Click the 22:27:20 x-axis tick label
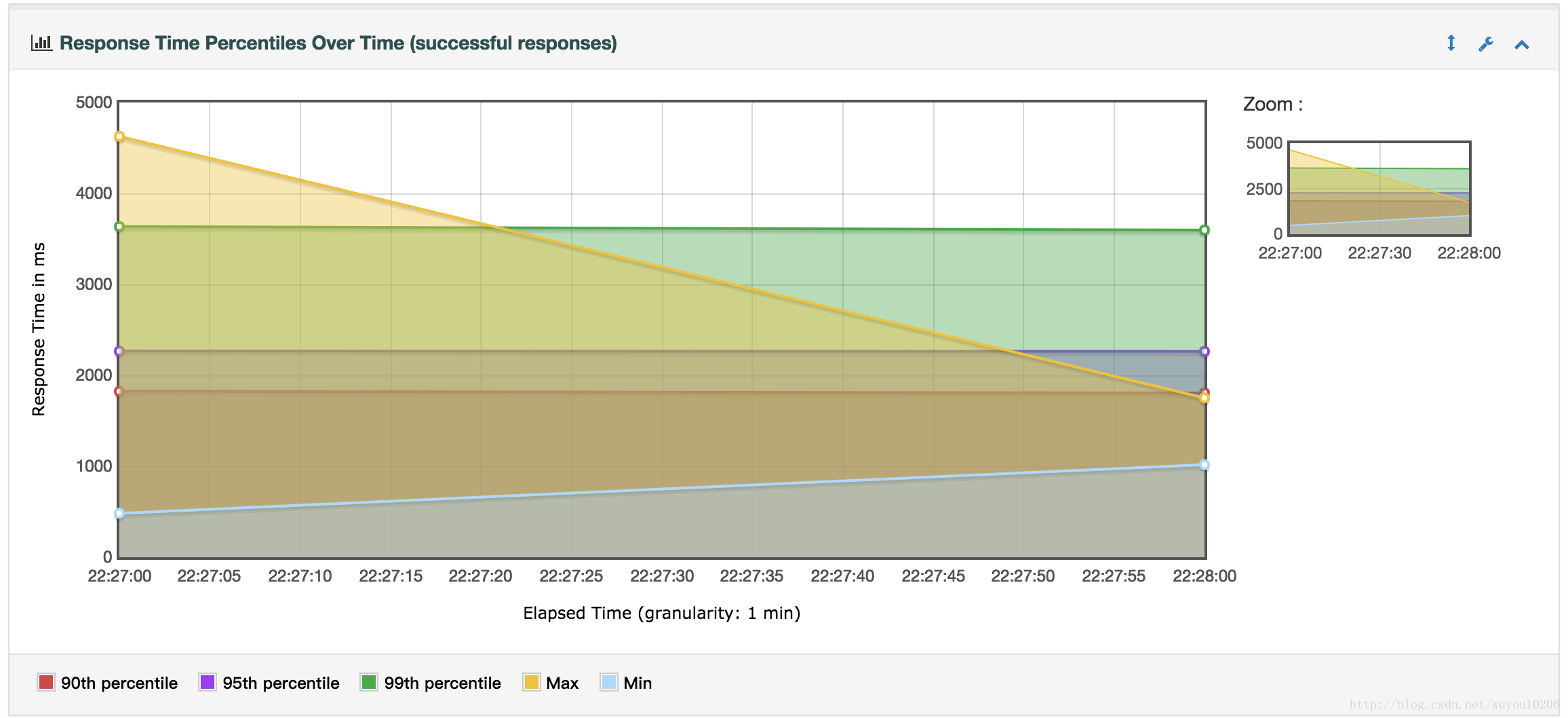The width and height of the screenshot is (1568, 718). click(x=480, y=576)
